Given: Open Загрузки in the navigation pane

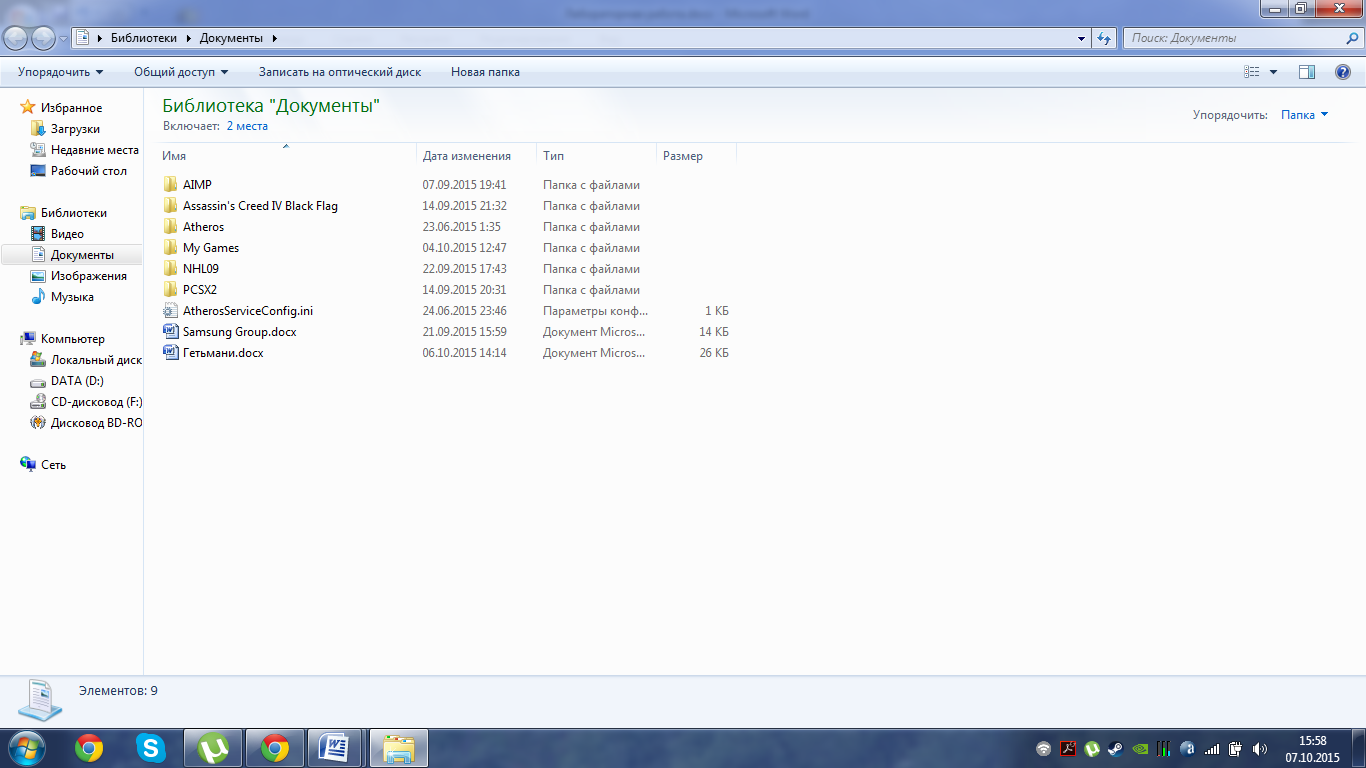Looking at the screenshot, I should click(75, 129).
